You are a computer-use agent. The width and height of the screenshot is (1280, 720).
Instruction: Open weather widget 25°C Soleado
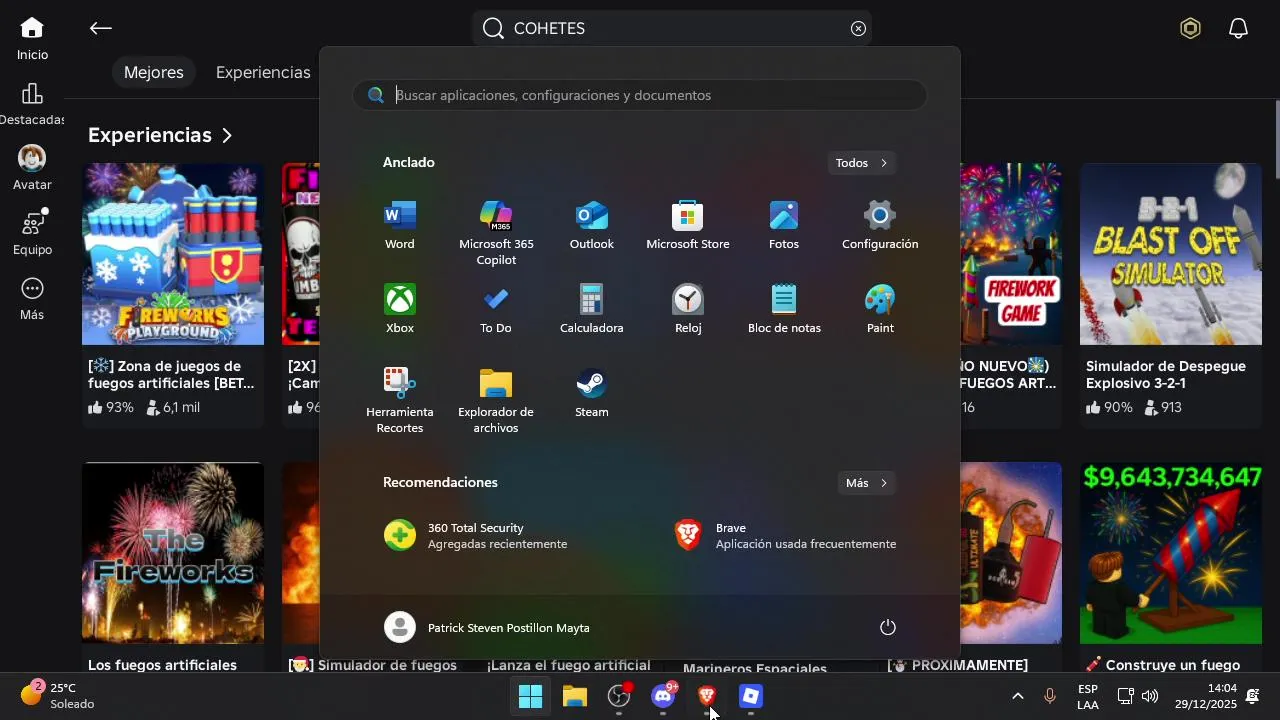58,696
